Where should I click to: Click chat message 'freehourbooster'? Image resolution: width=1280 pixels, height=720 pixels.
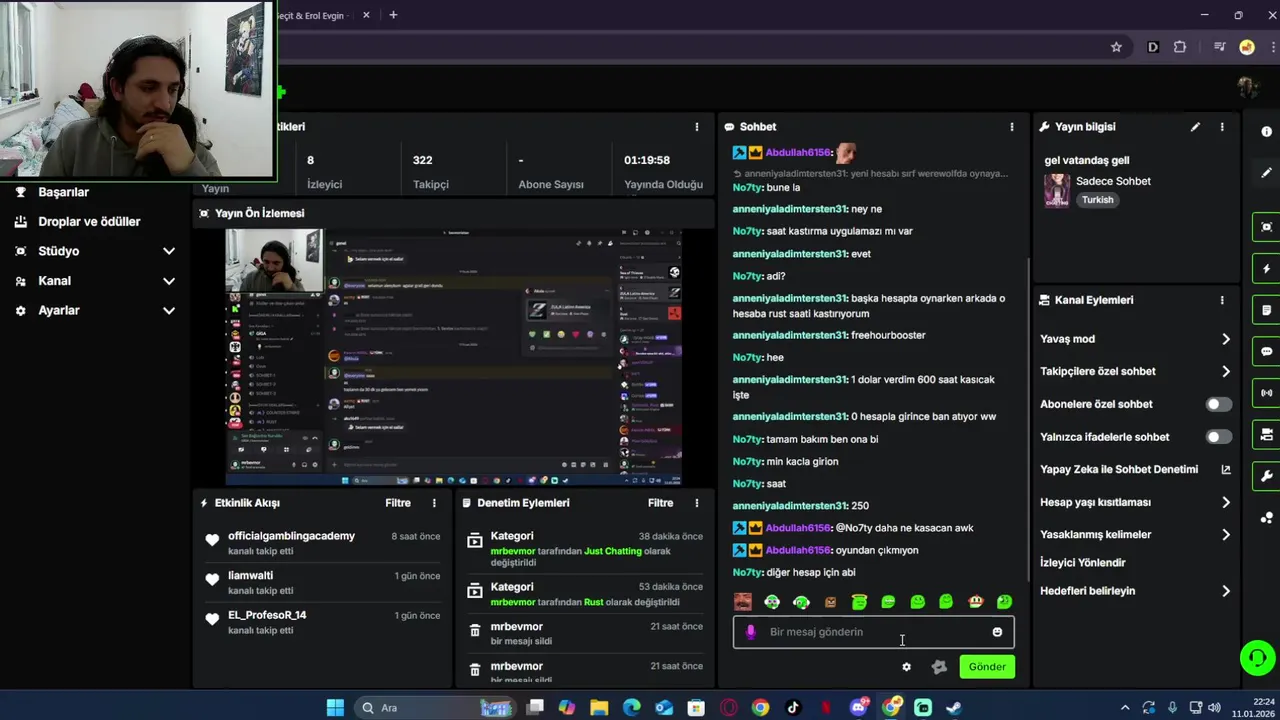(x=888, y=335)
